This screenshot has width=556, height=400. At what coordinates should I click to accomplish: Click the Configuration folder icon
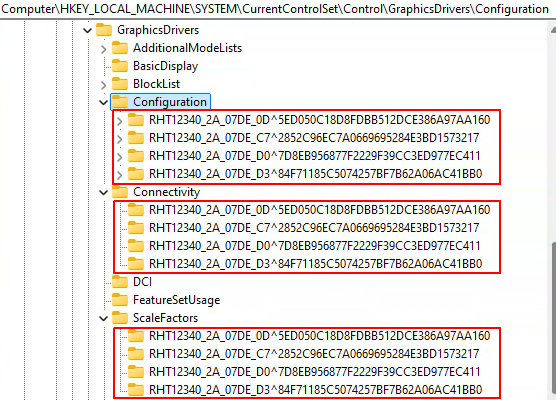120,102
